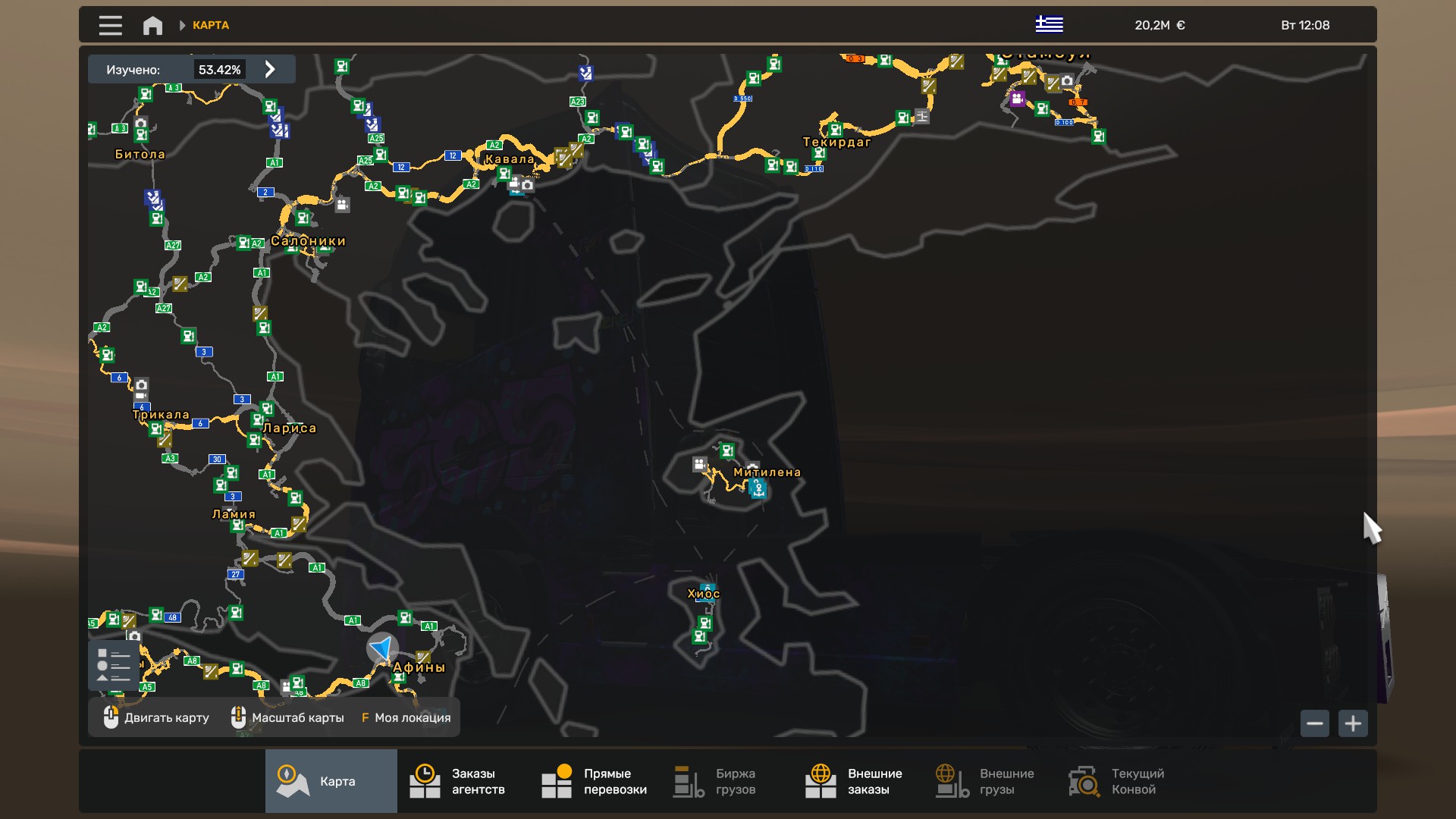Select the Текирдаг city label
This screenshot has height=819, width=1456.
pos(837,142)
